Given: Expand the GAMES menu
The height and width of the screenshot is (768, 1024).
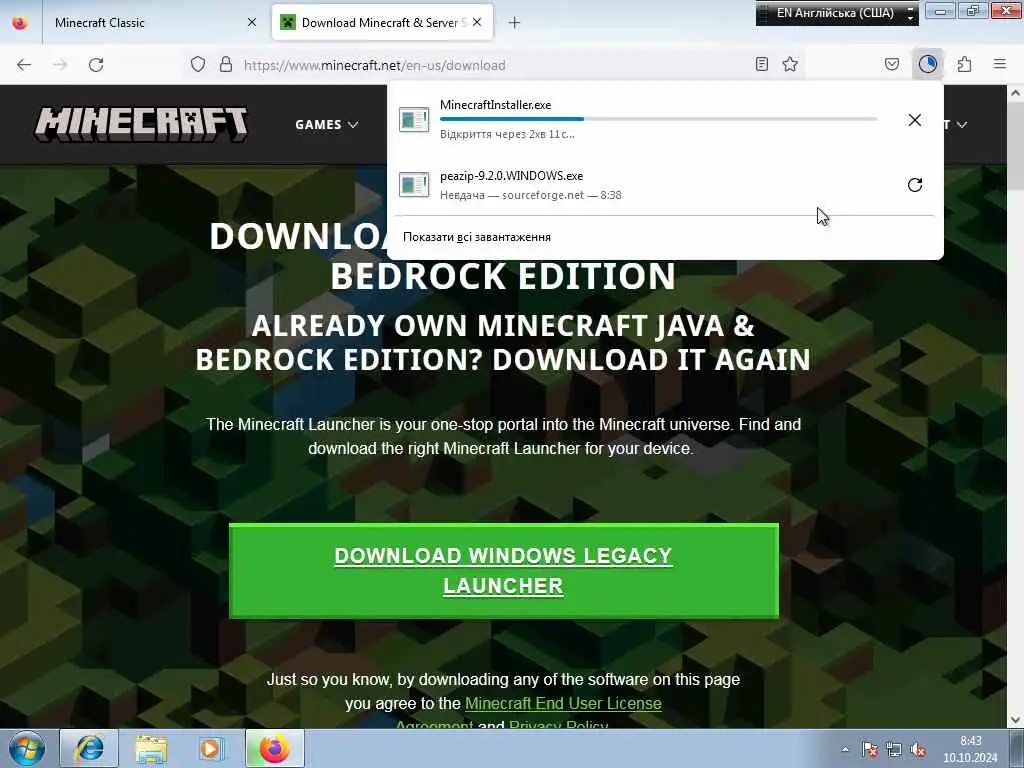Looking at the screenshot, I should tap(327, 125).
